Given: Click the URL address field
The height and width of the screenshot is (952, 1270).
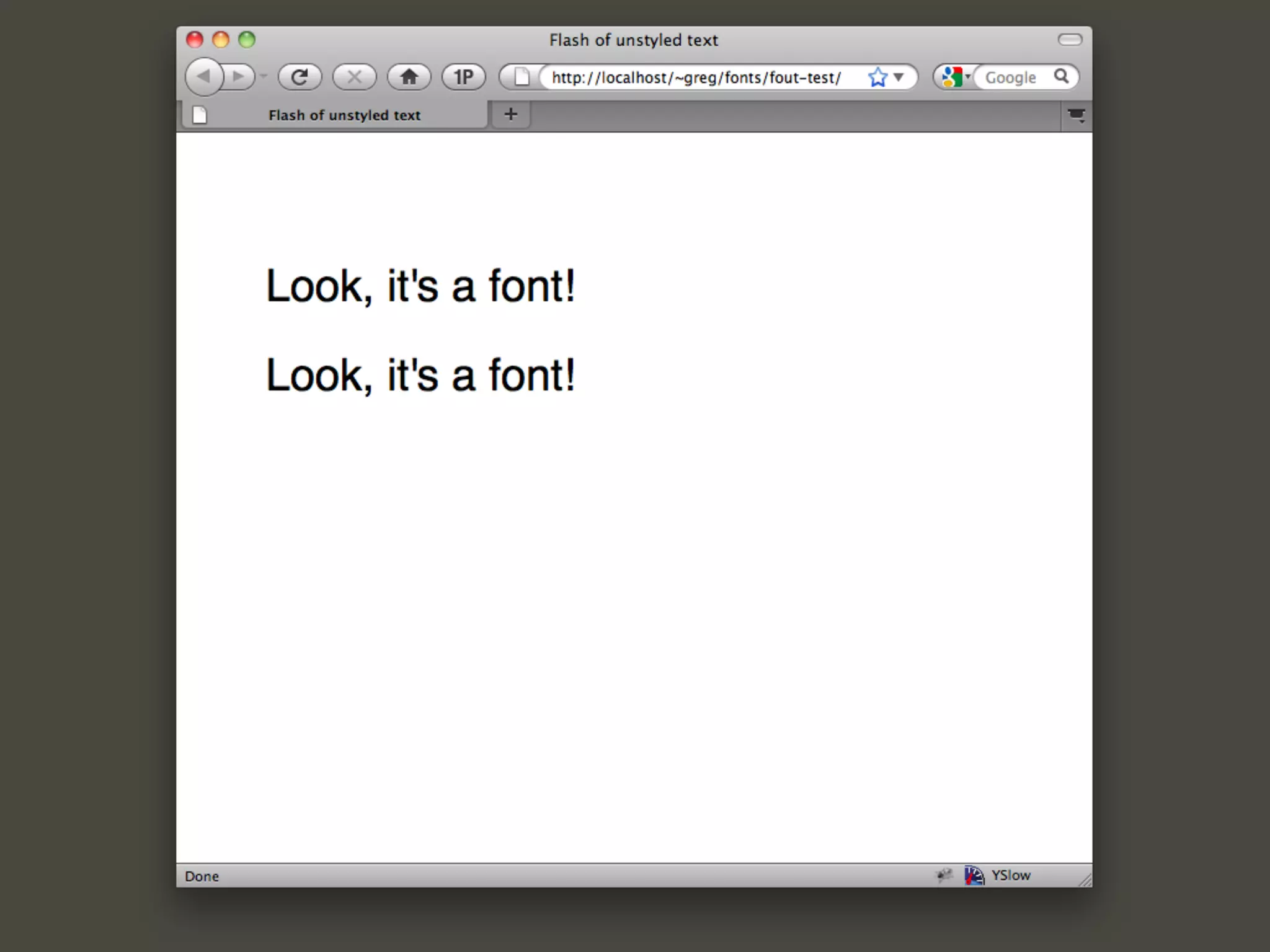Looking at the screenshot, I should click(696, 77).
